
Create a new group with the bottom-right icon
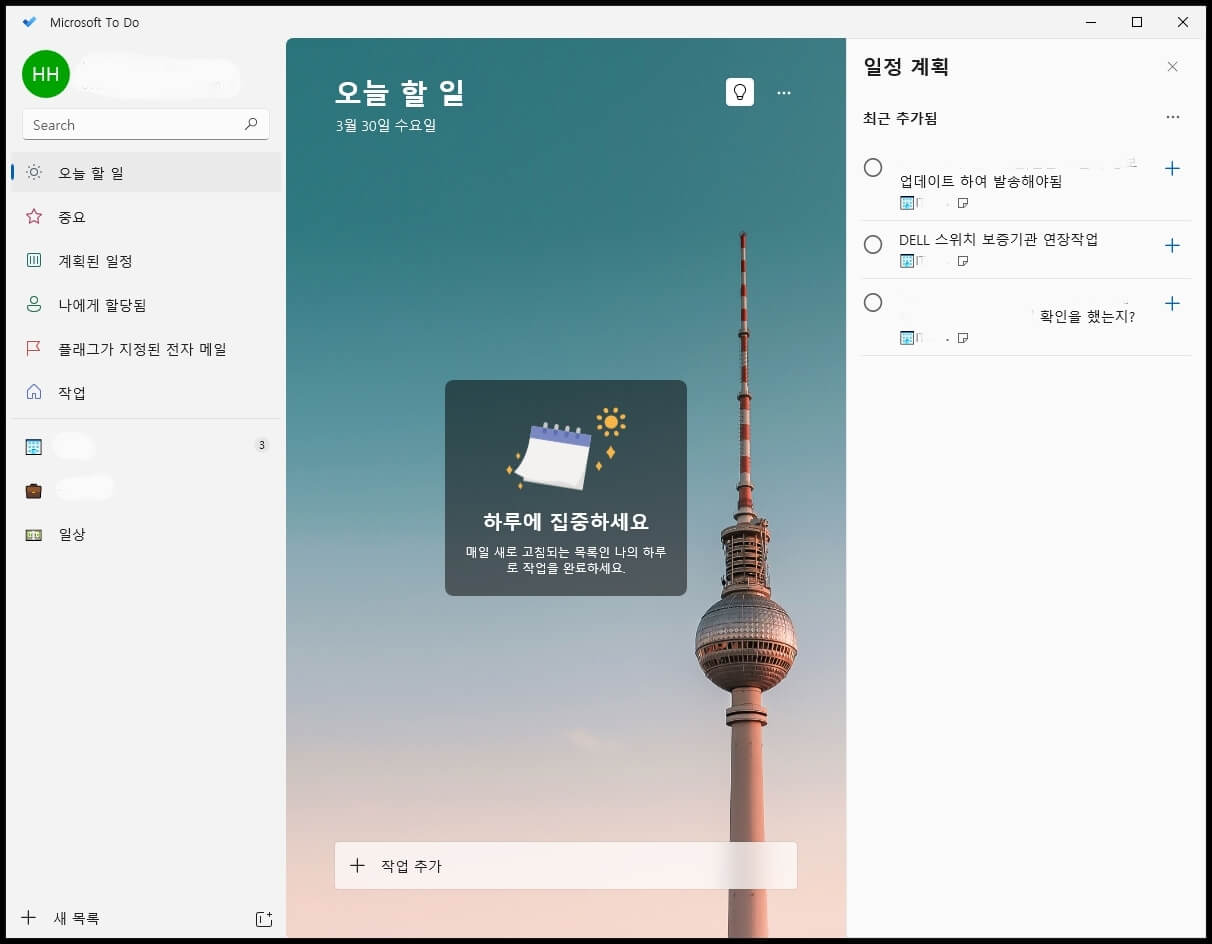click(x=263, y=918)
